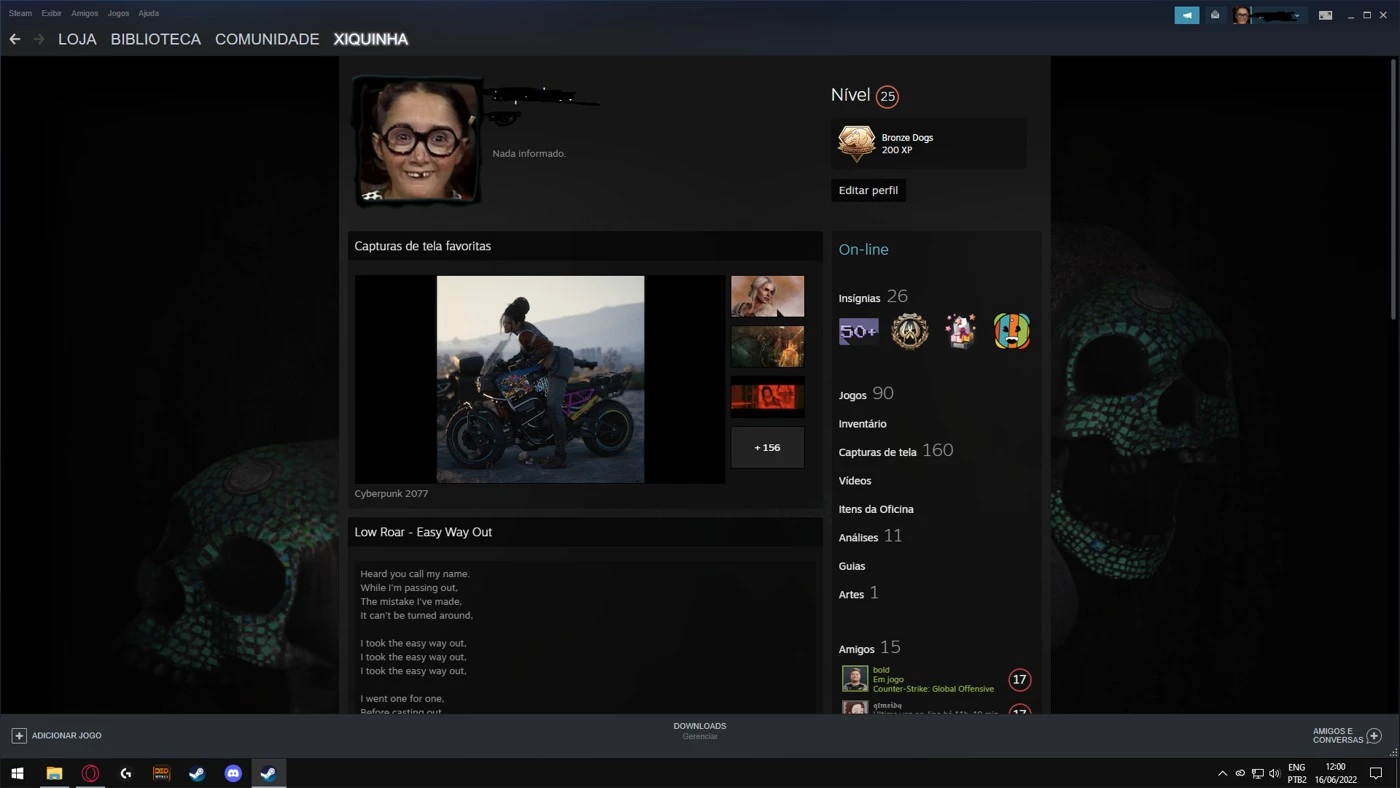Viewport: 1400px width, 788px height.
Task: Open the Windows Start menu
Action: click(x=17, y=773)
